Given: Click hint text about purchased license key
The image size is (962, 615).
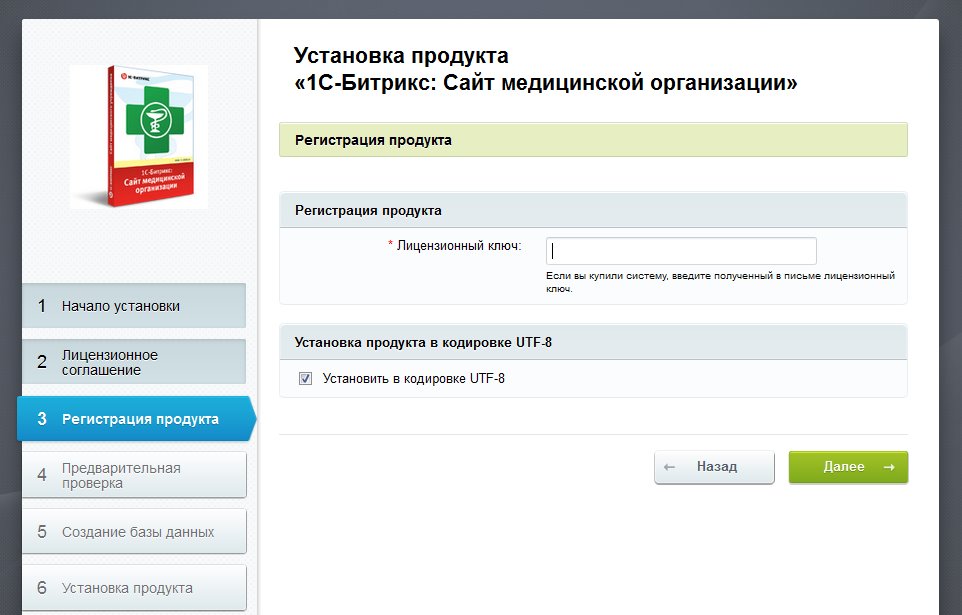Looking at the screenshot, I should tap(720, 282).
